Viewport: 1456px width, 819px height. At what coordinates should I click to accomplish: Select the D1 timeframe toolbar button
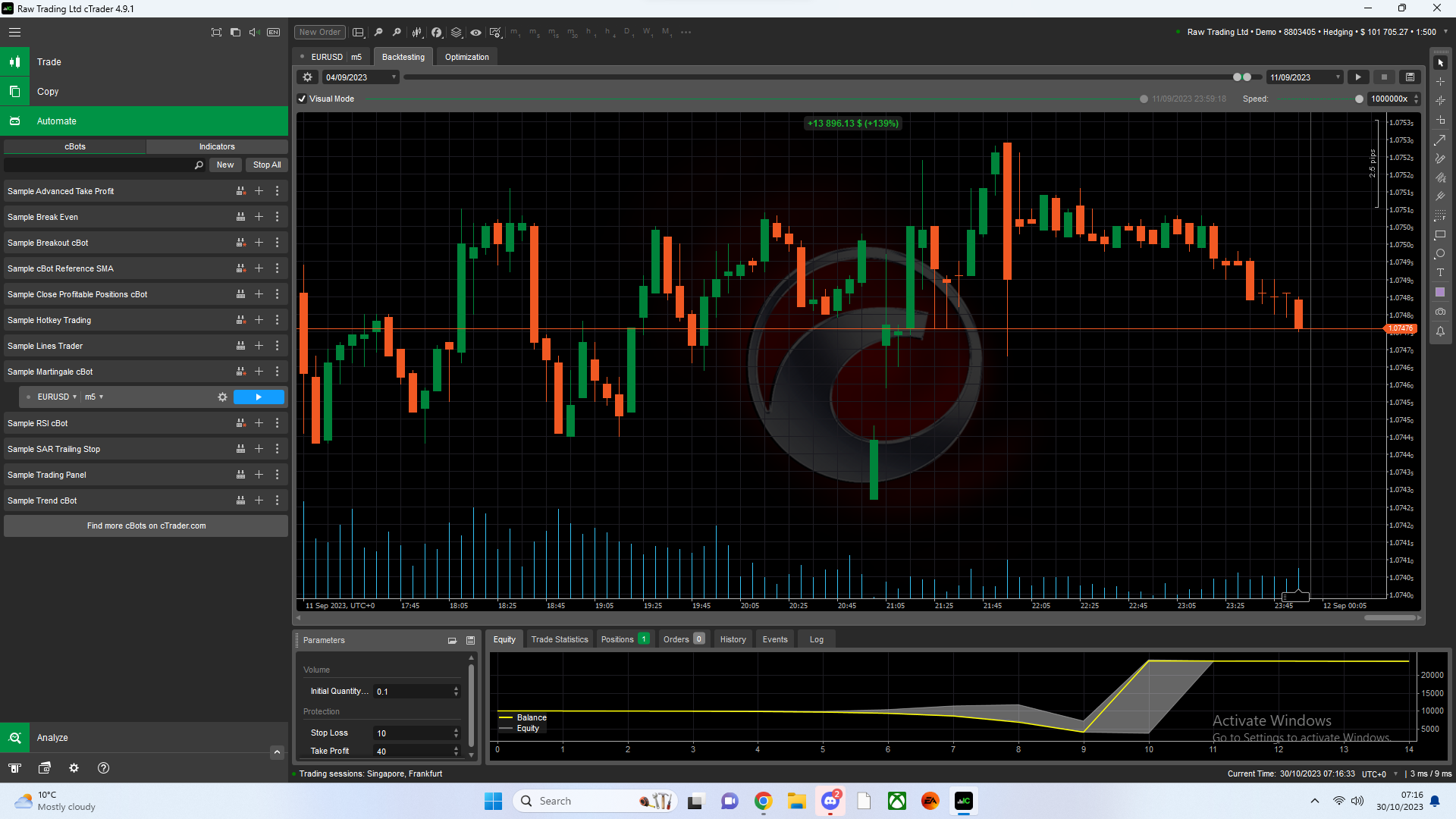click(628, 33)
